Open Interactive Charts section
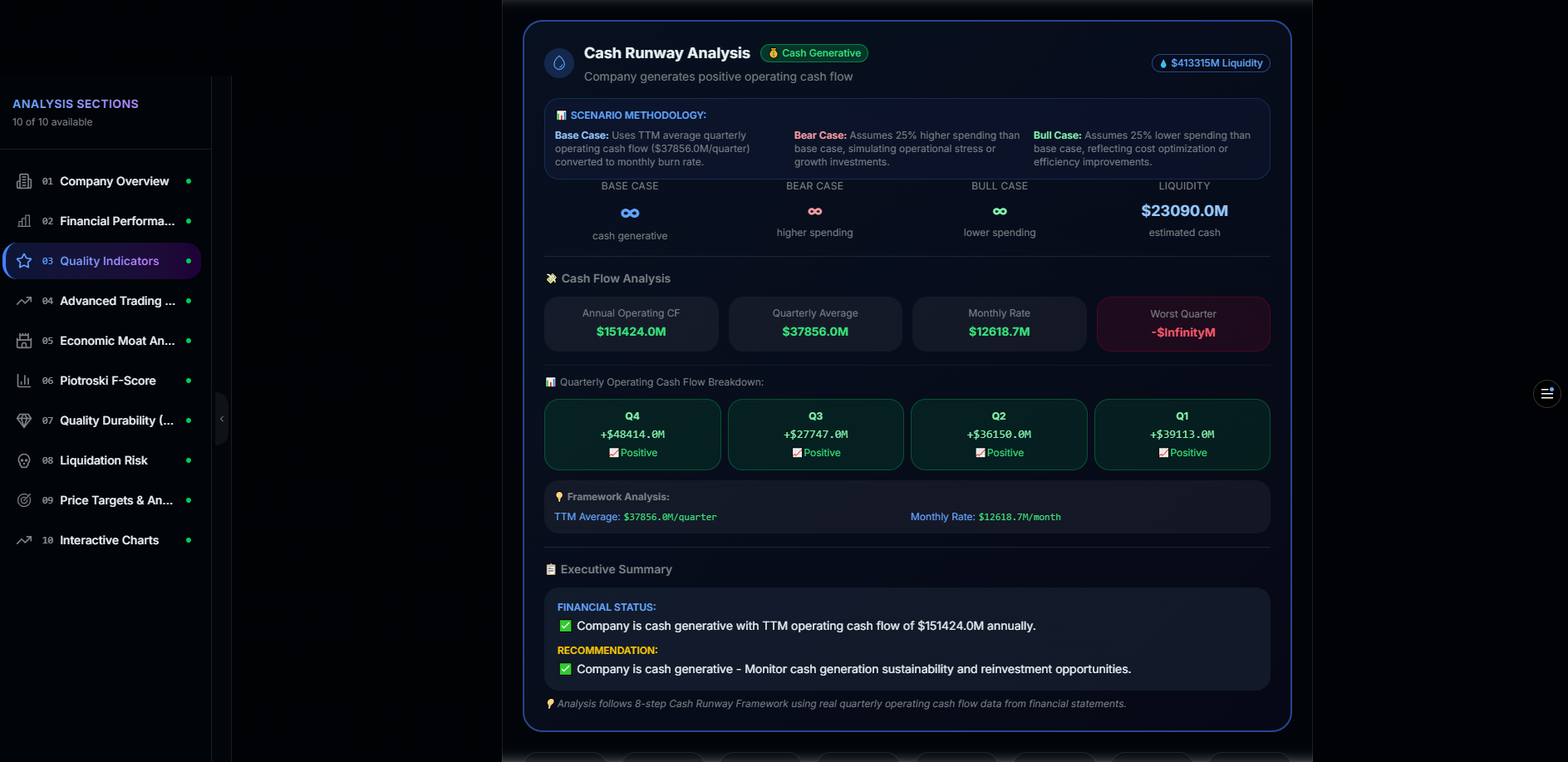This screenshot has height=762, width=1568. [102, 540]
